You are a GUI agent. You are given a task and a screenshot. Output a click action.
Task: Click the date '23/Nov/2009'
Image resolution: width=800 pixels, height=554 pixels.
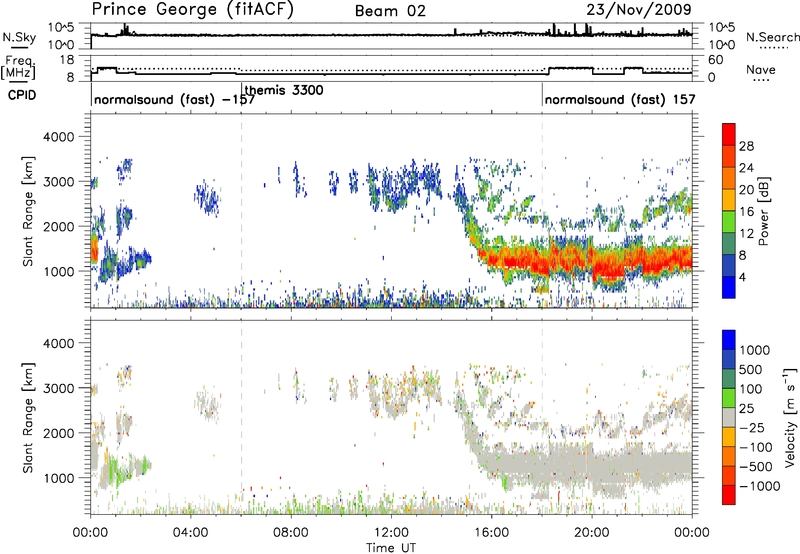click(x=639, y=10)
